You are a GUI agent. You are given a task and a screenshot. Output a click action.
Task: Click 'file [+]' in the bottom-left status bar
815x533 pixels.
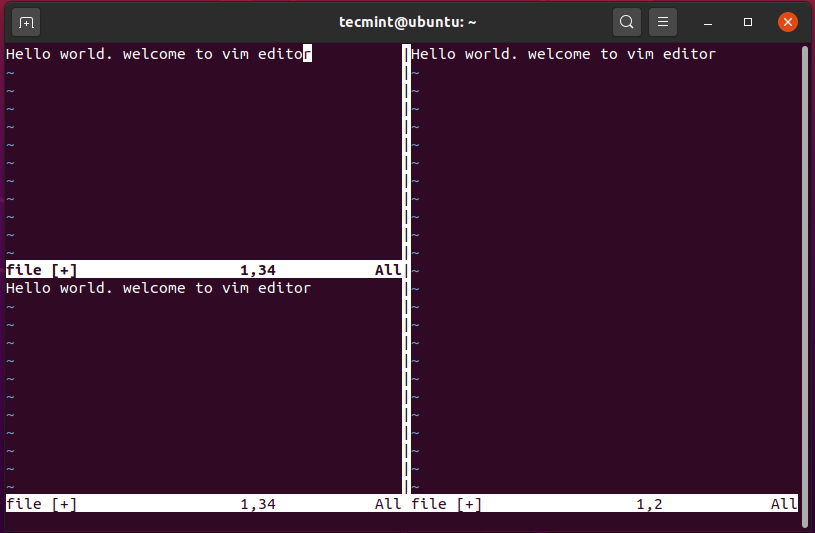(x=42, y=504)
